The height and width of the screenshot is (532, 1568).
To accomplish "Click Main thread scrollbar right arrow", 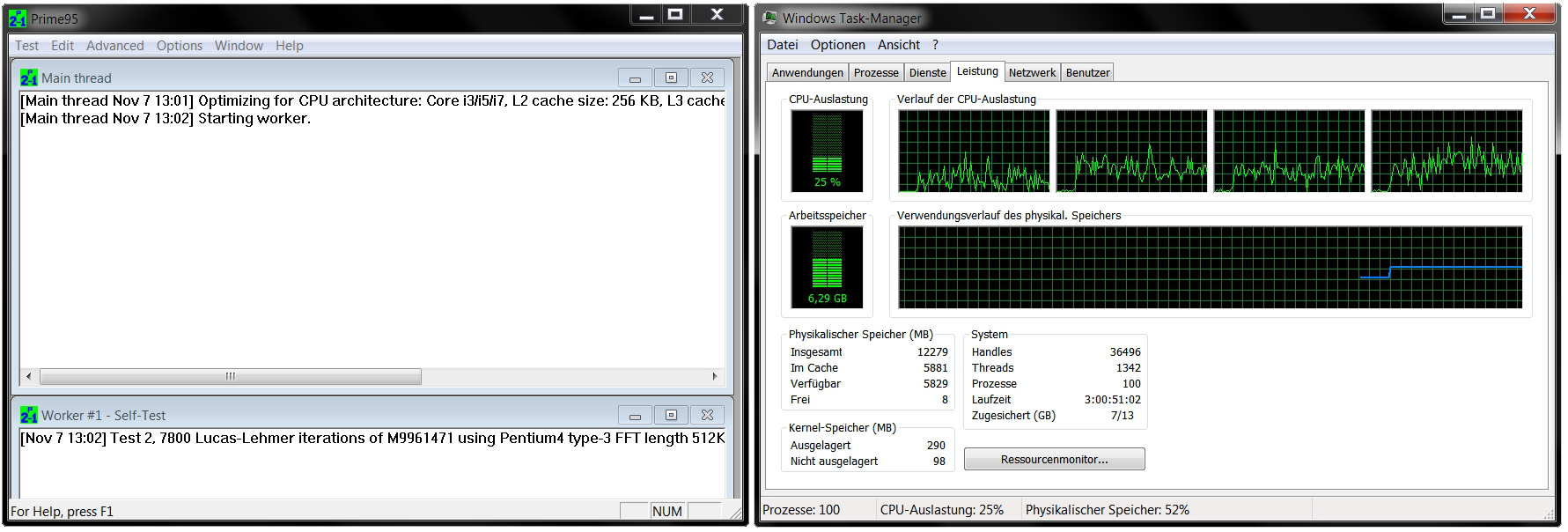I will (715, 376).
